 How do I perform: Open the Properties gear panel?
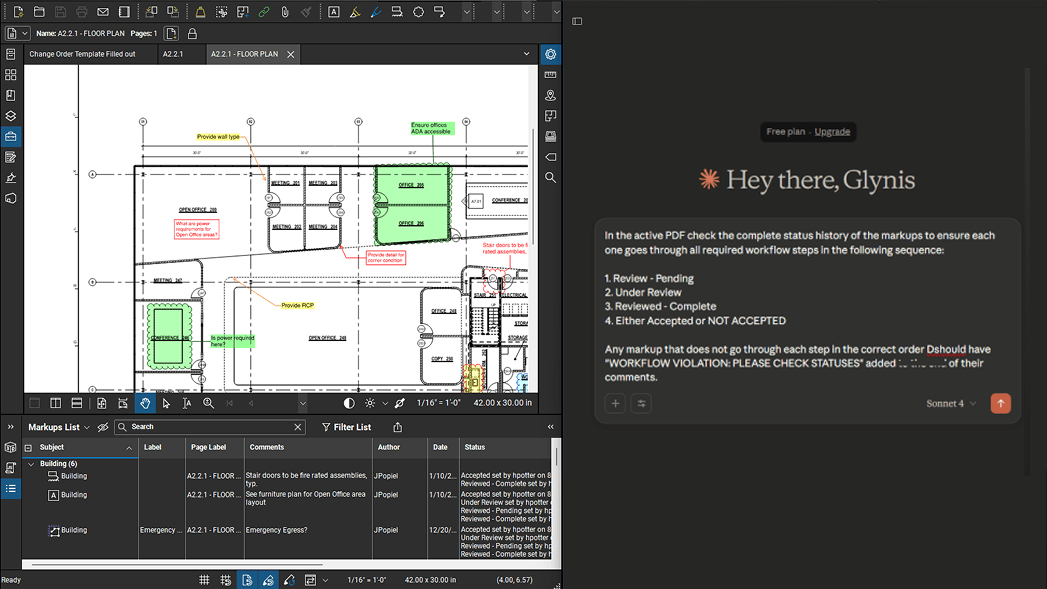click(551, 54)
